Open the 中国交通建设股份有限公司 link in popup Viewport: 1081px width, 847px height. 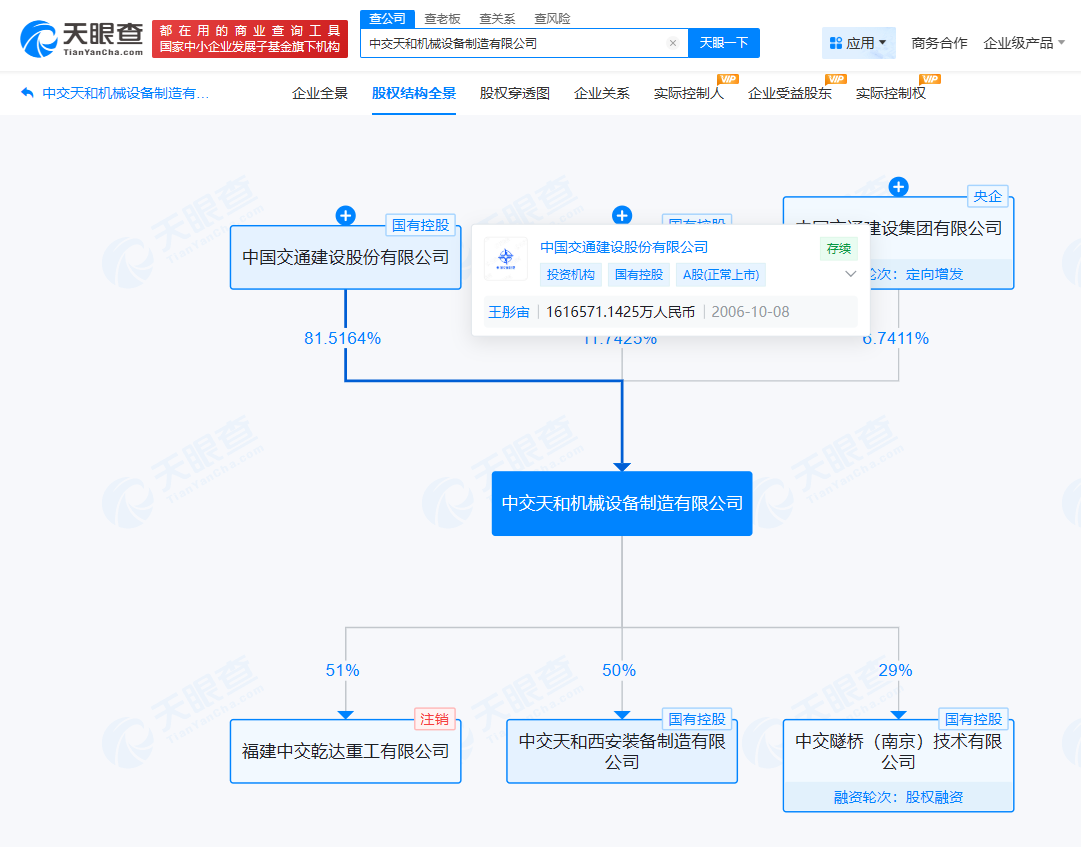pos(624,247)
